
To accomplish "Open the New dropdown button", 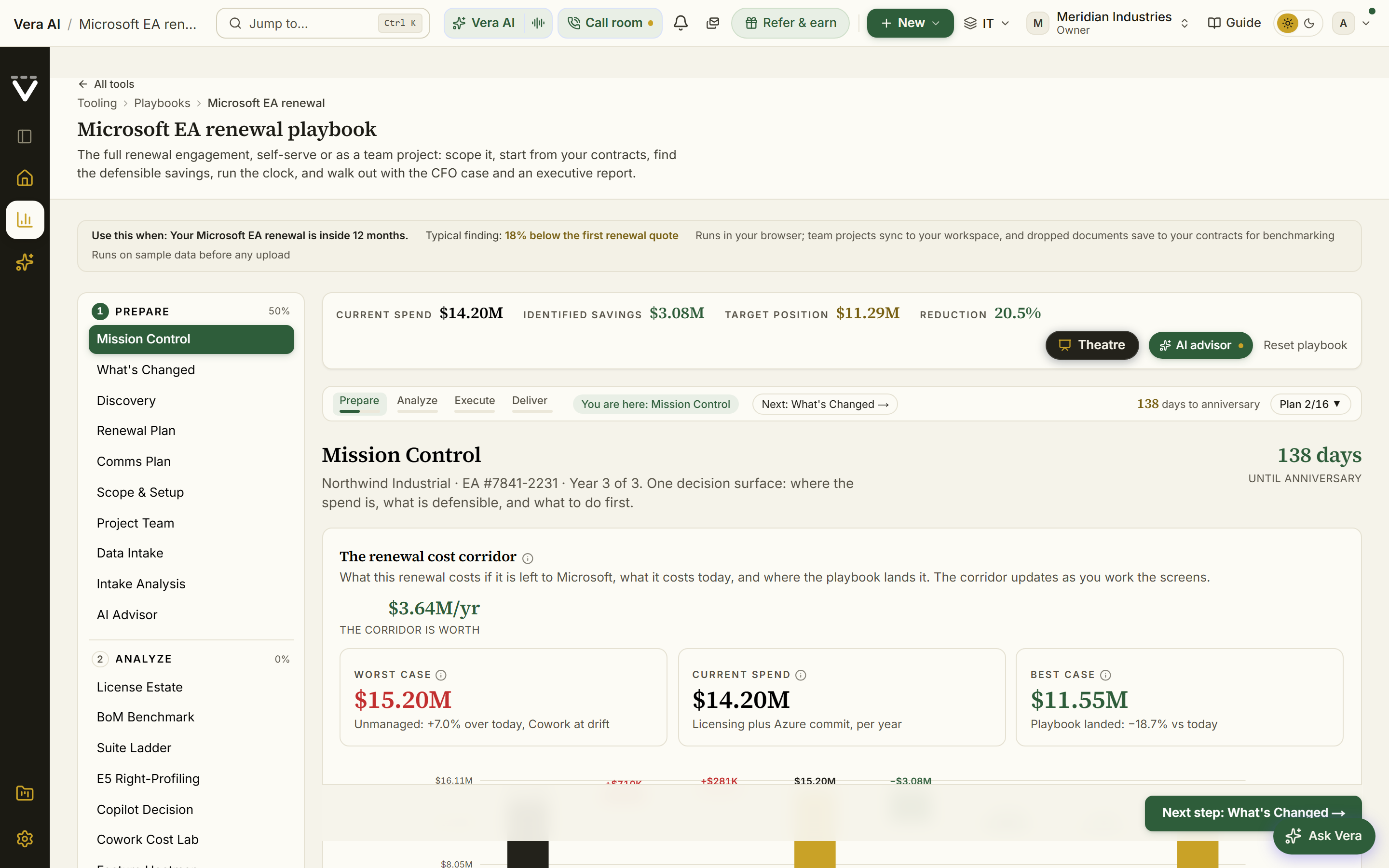I will 910,23.
